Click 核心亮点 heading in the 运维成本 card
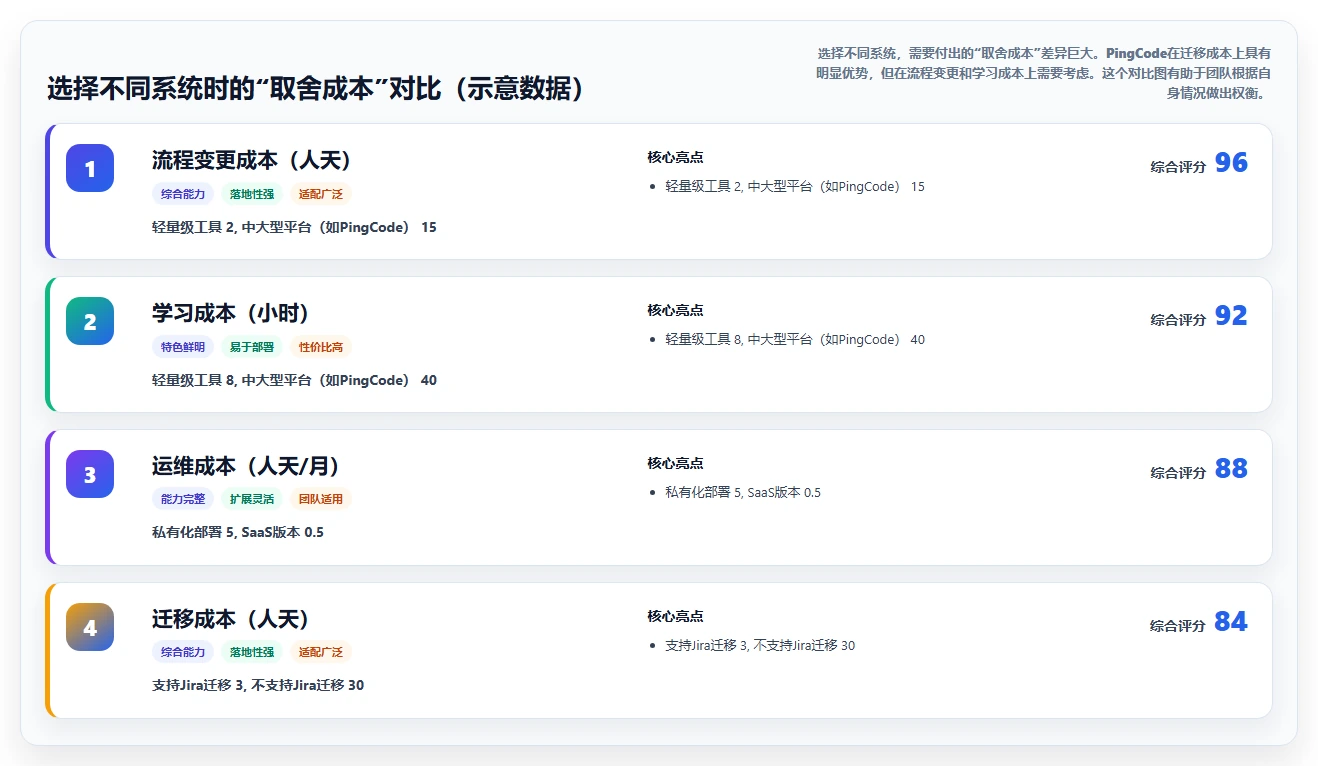This screenshot has height=766, width=1318. [x=675, y=463]
